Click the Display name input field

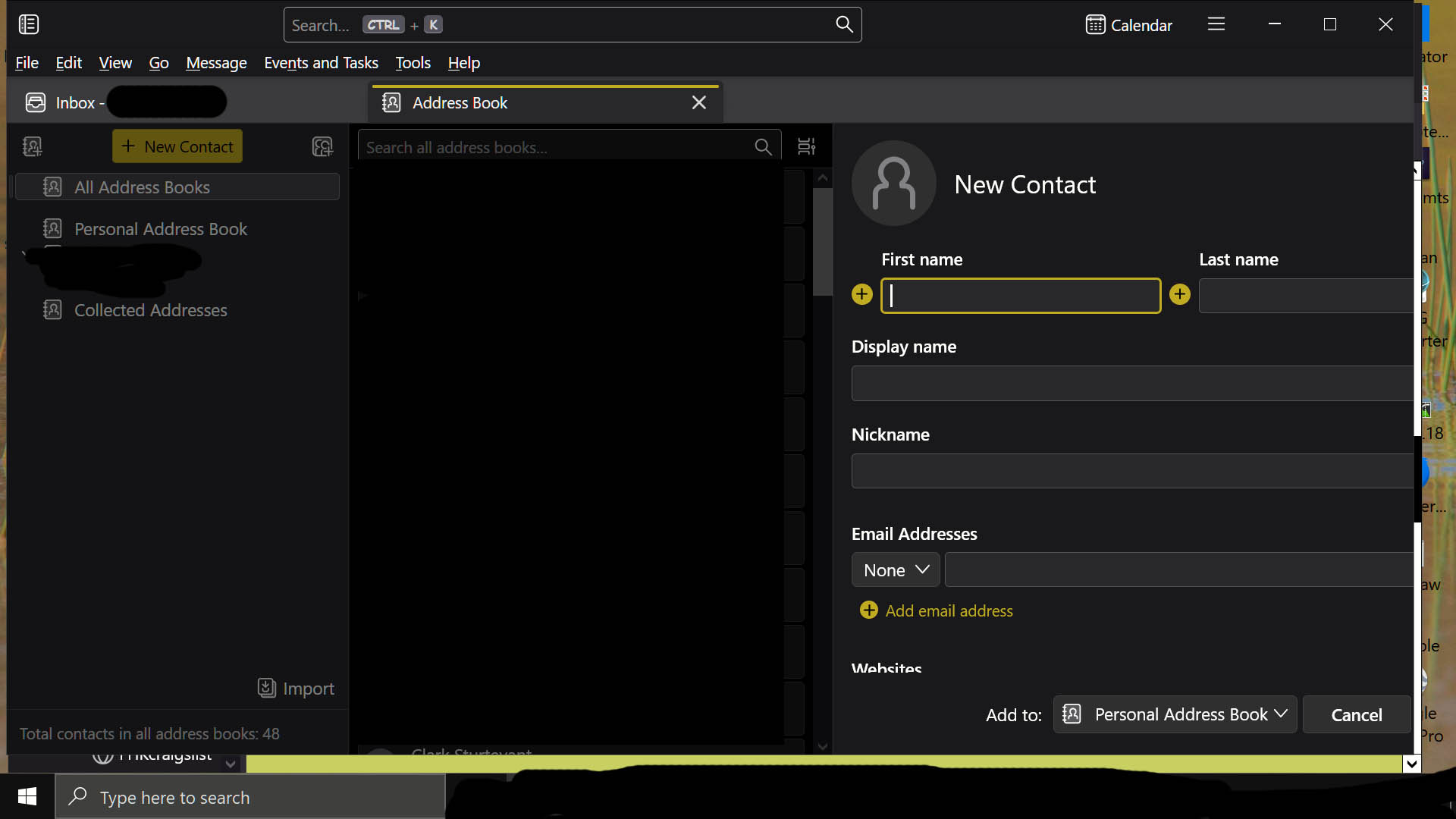pos(1130,384)
